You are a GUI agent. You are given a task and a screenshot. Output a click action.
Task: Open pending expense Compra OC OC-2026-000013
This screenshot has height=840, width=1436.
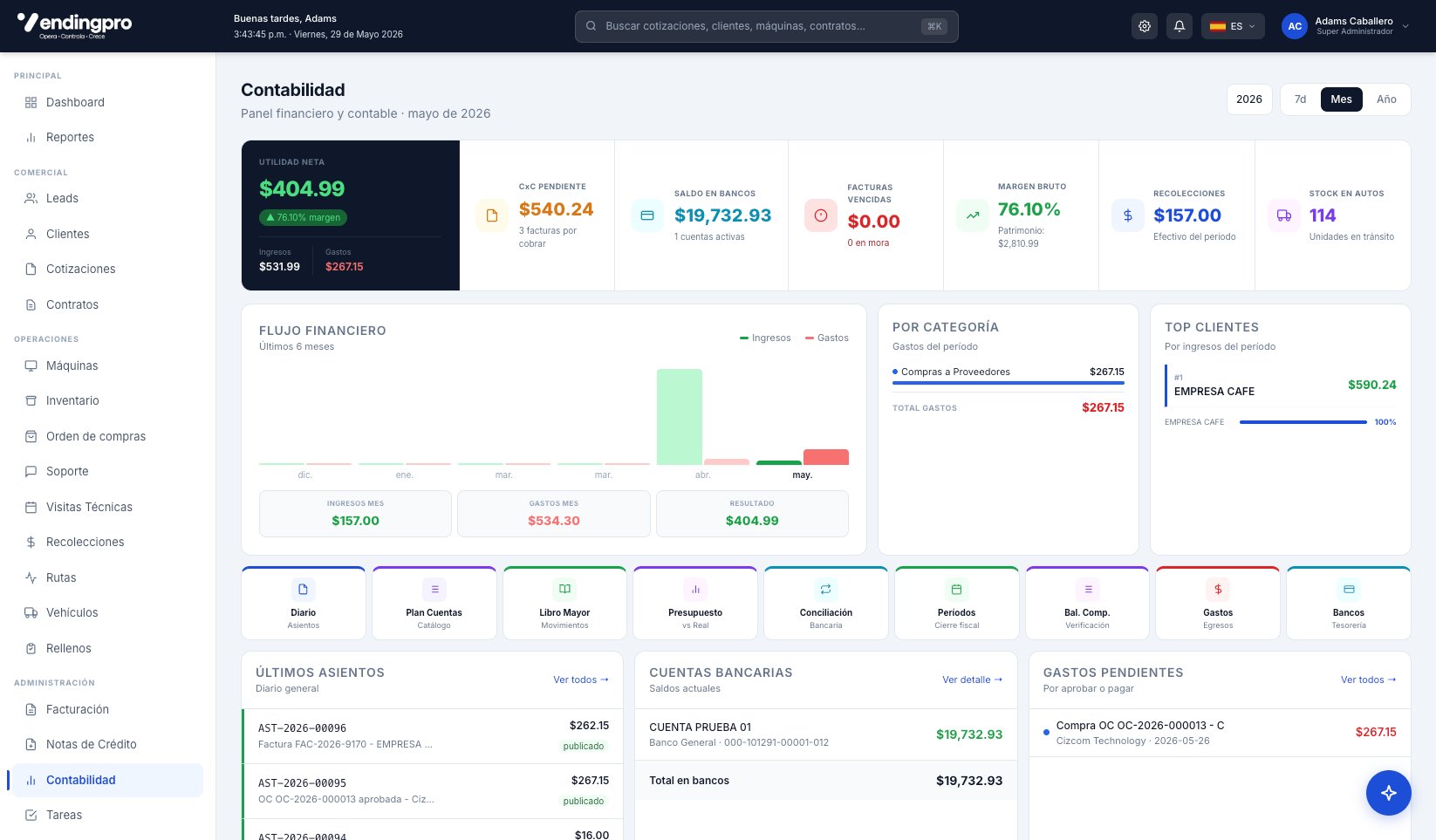(1220, 733)
